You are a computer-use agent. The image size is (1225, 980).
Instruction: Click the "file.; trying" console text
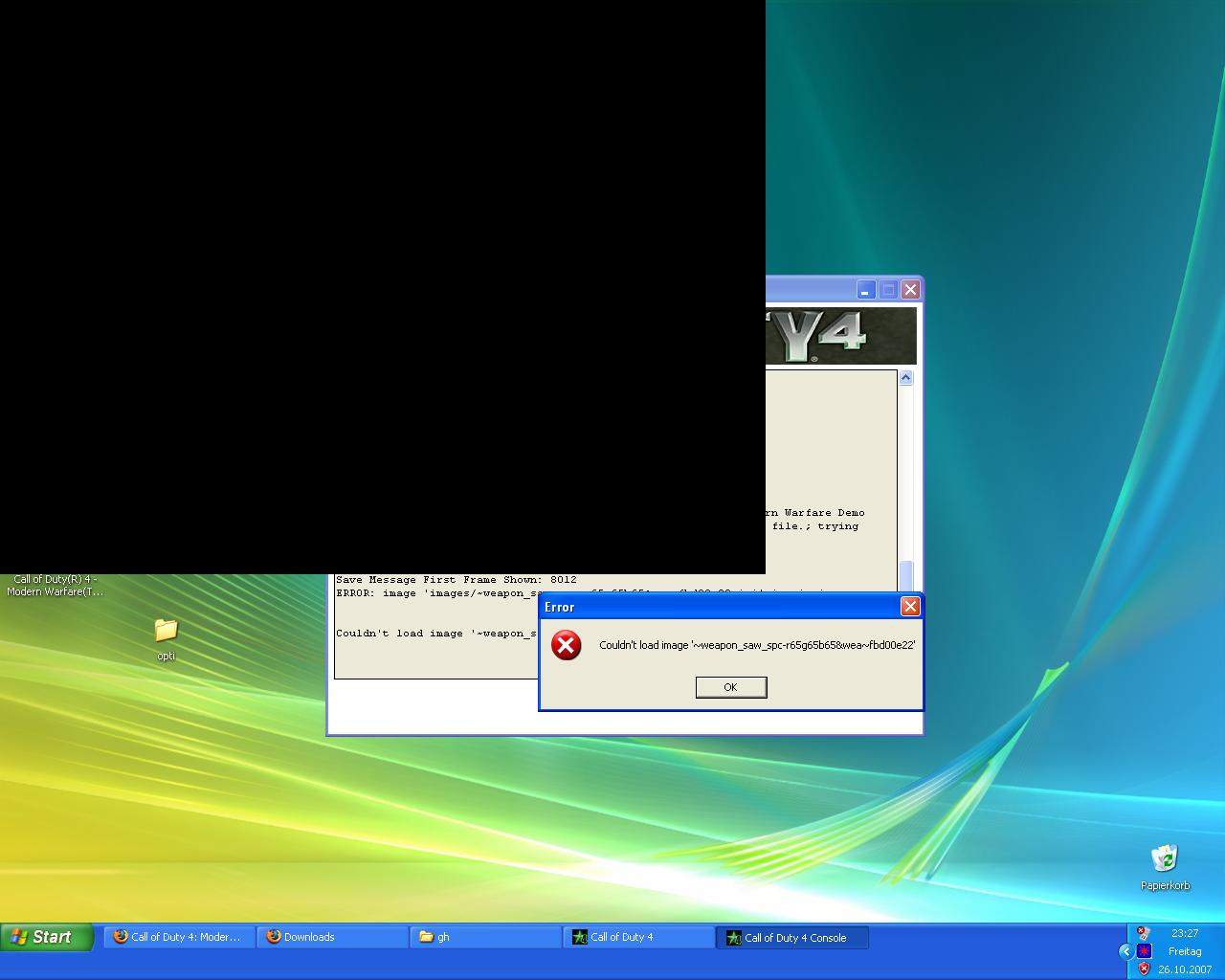click(815, 525)
